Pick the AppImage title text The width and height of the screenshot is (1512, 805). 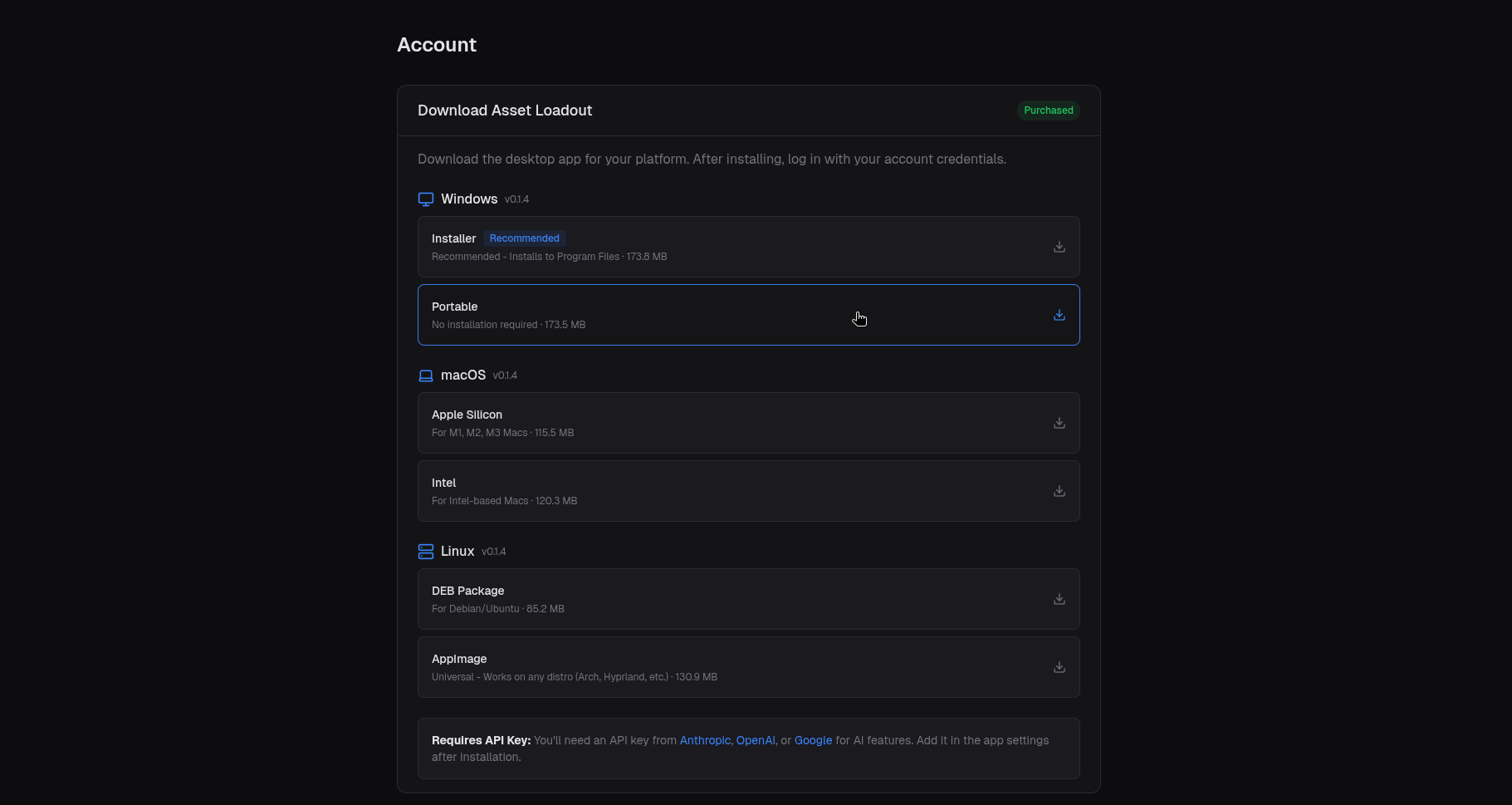tap(459, 659)
